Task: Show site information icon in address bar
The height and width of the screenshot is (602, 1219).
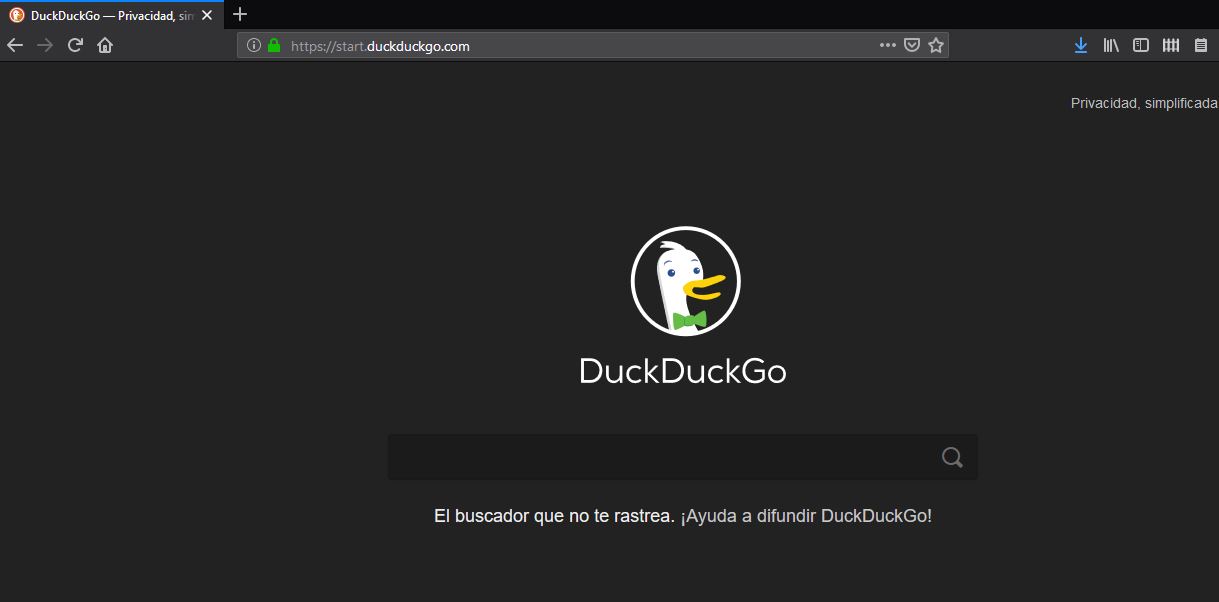Action: 254,45
